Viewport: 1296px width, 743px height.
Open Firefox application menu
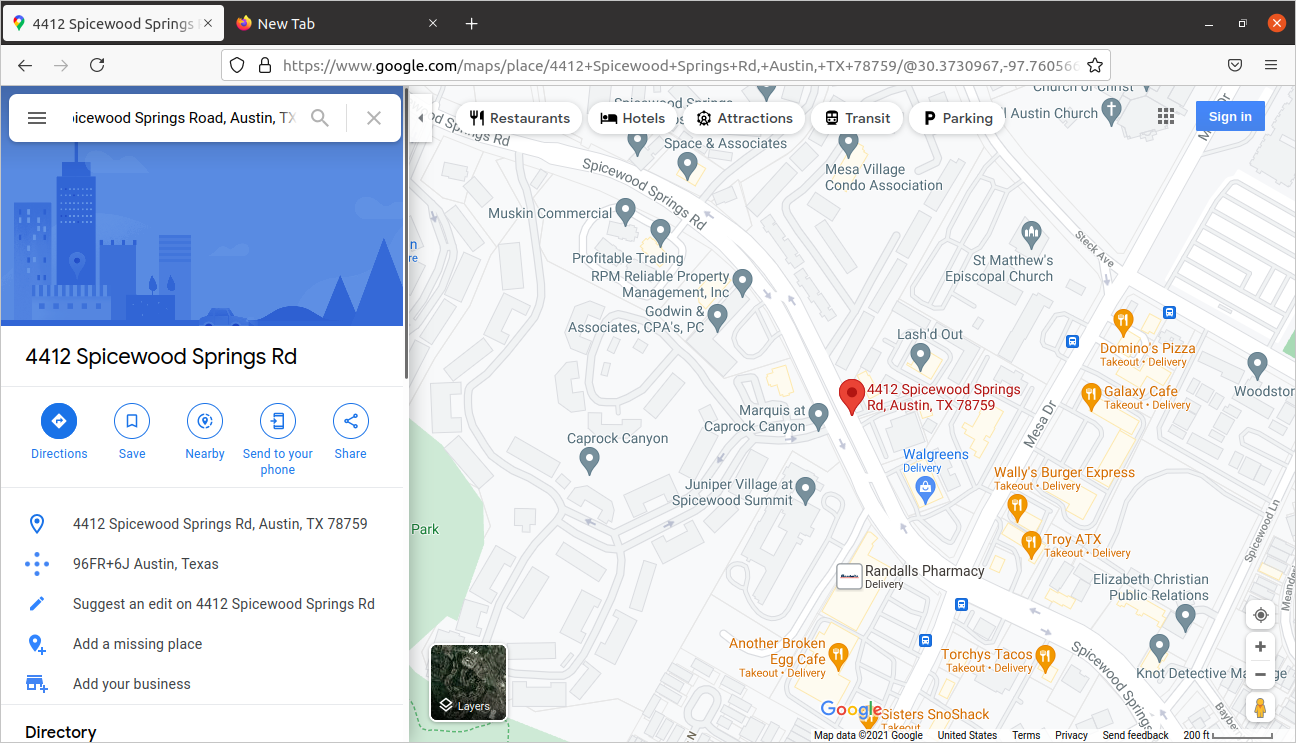1271,65
